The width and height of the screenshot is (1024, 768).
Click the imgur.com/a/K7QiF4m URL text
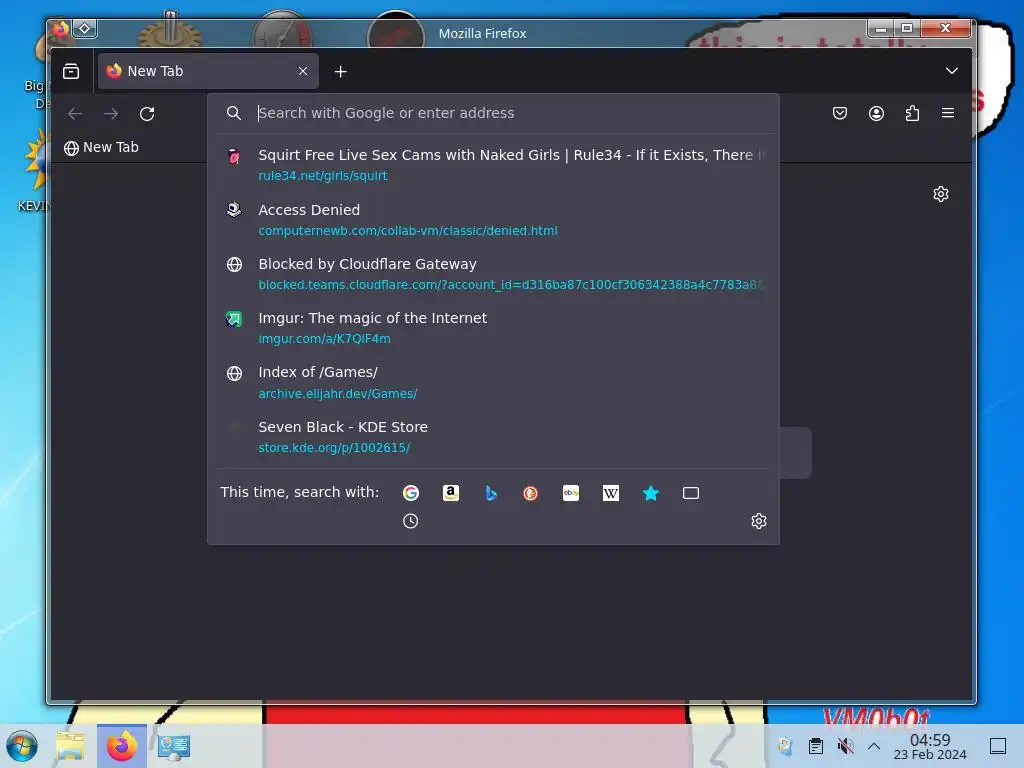tap(324, 339)
